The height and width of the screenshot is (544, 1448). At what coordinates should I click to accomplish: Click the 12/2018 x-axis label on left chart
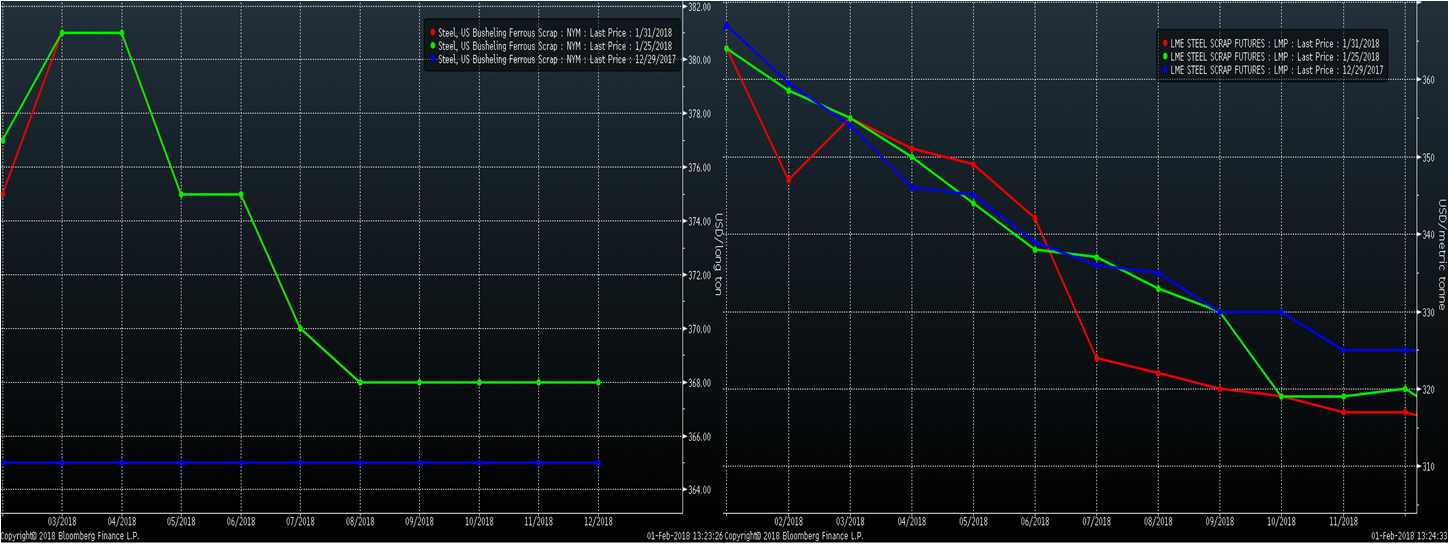coord(598,522)
